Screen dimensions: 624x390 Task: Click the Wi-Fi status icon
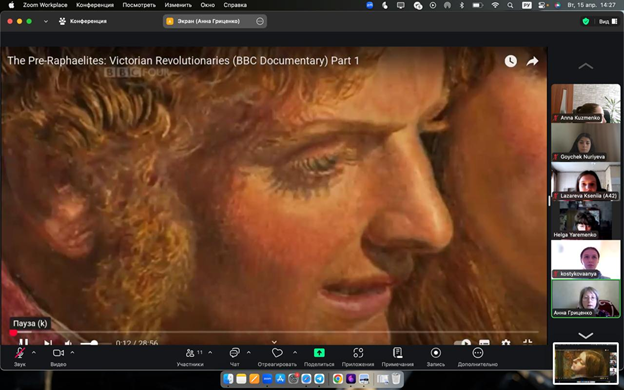495,5
